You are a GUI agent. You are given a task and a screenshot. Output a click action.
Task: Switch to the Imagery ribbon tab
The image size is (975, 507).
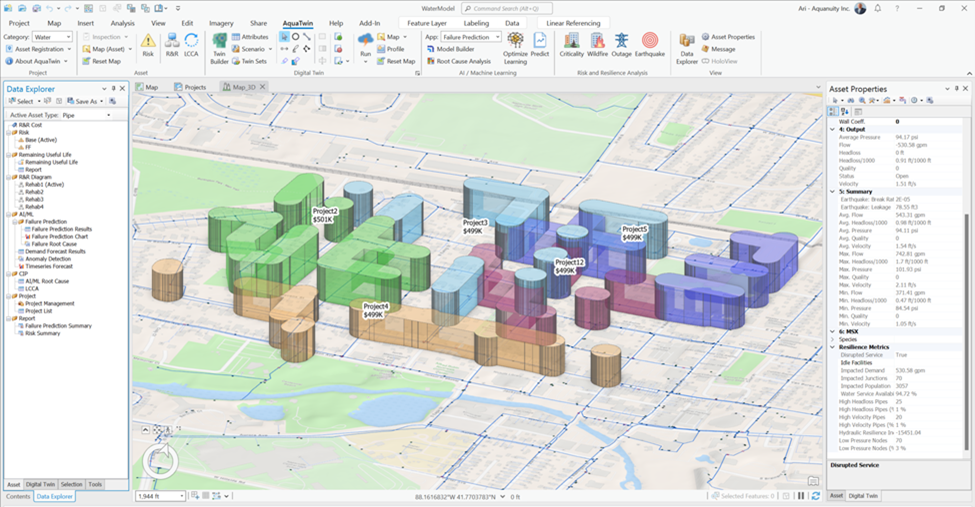coord(222,22)
